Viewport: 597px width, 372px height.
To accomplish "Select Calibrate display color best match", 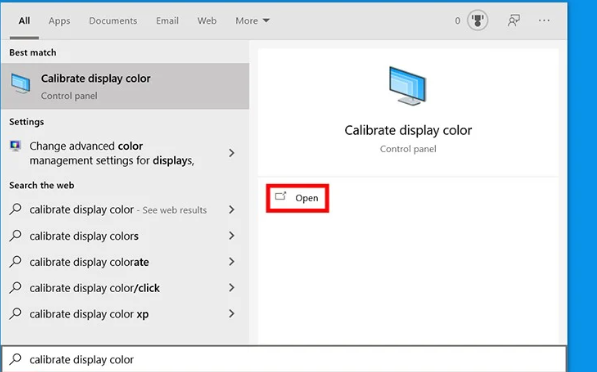I will pos(125,86).
